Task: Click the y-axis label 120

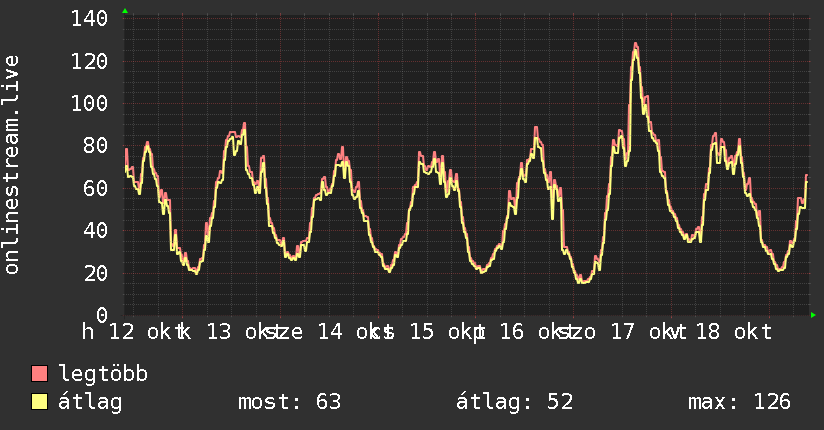Action: [x=89, y=62]
